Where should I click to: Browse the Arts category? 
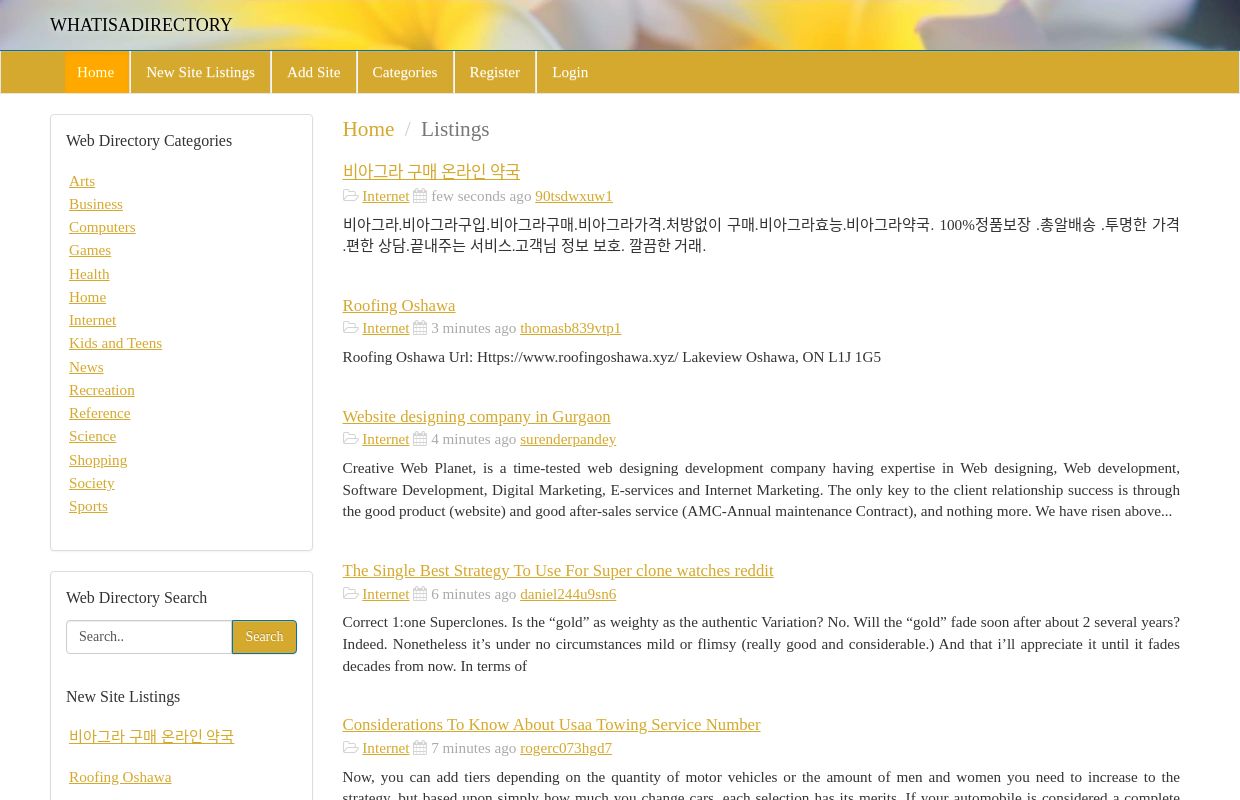(x=82, y=181)
